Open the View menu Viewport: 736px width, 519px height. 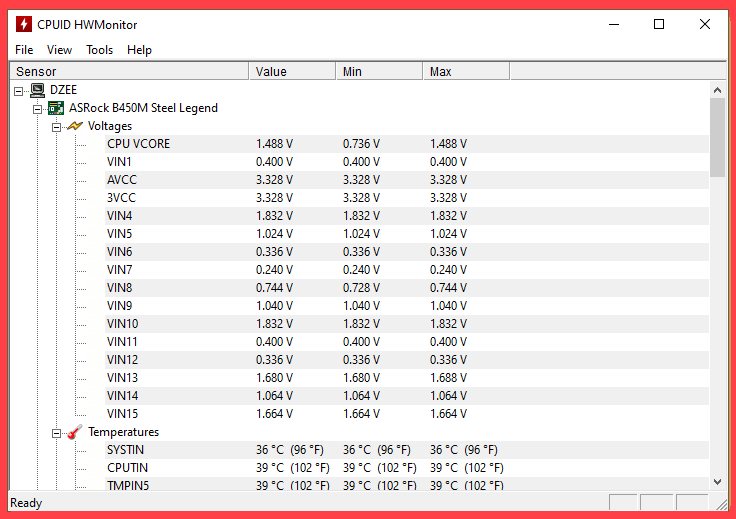pos(59,50)
